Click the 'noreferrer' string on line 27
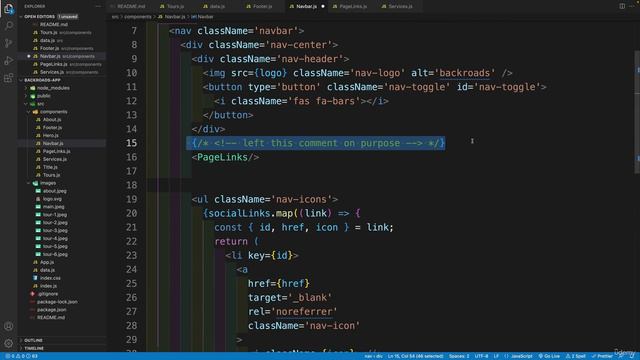 click(x=304, y=312)
